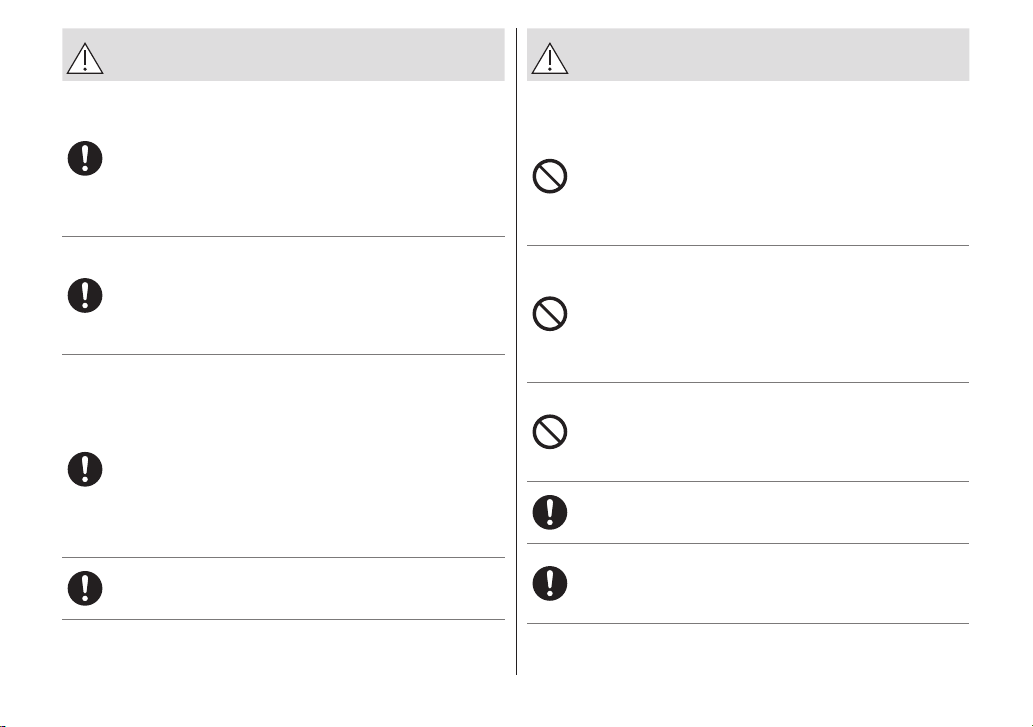
Task: Select the second mandatory exclamation icon, left column
Action: pyautogui.click(x=85, y=296)
